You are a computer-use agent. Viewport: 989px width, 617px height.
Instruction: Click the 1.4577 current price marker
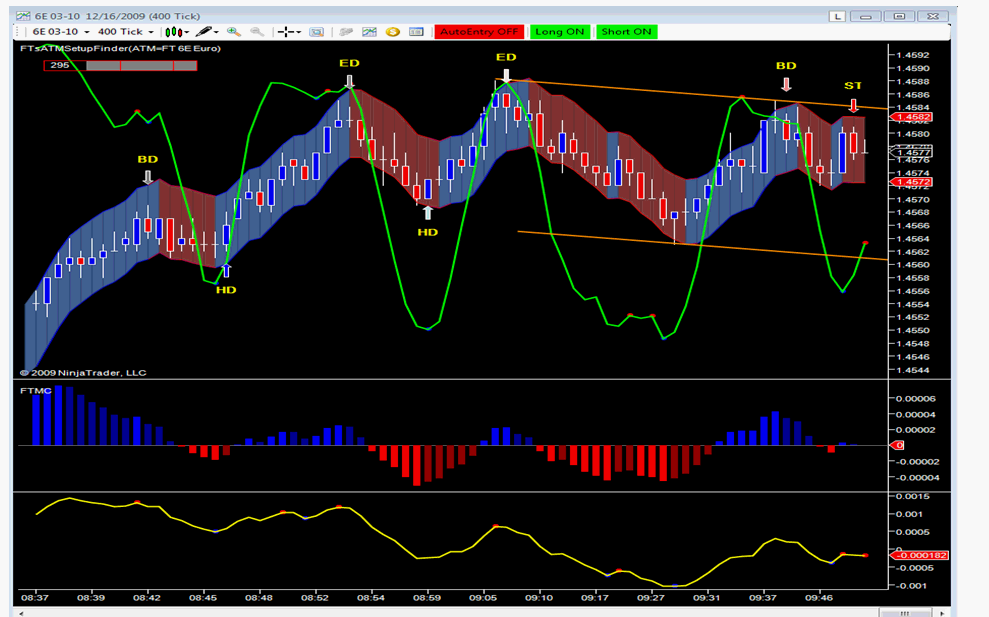(913, 152)
